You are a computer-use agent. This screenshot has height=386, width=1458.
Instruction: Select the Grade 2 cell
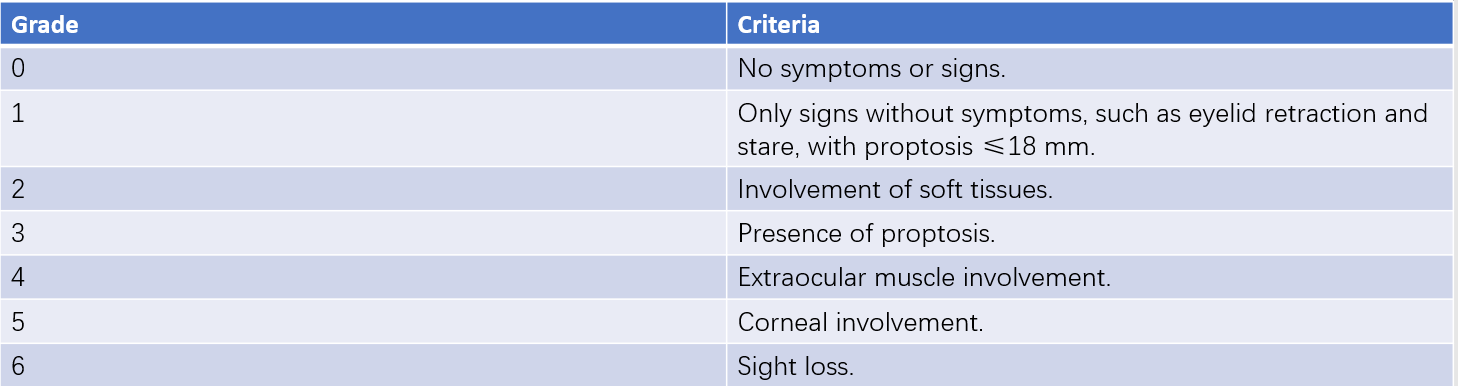[363, 189]
